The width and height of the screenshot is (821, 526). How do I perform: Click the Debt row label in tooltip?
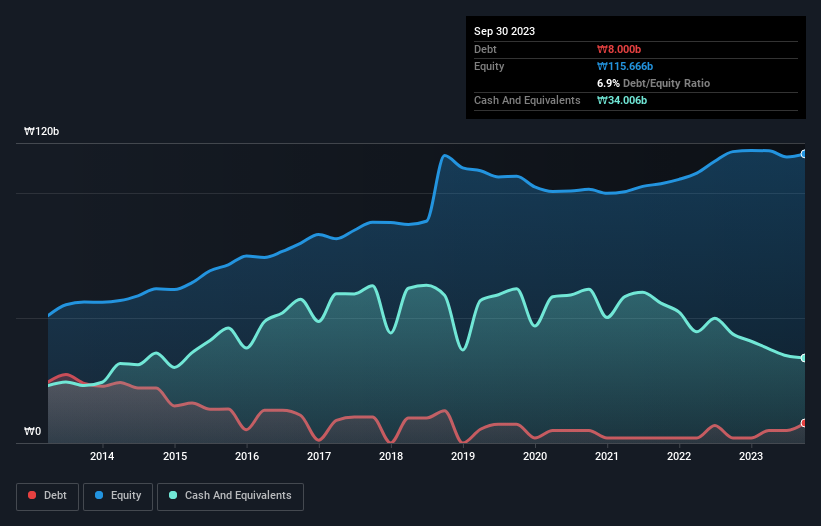[x=485, y=49]
